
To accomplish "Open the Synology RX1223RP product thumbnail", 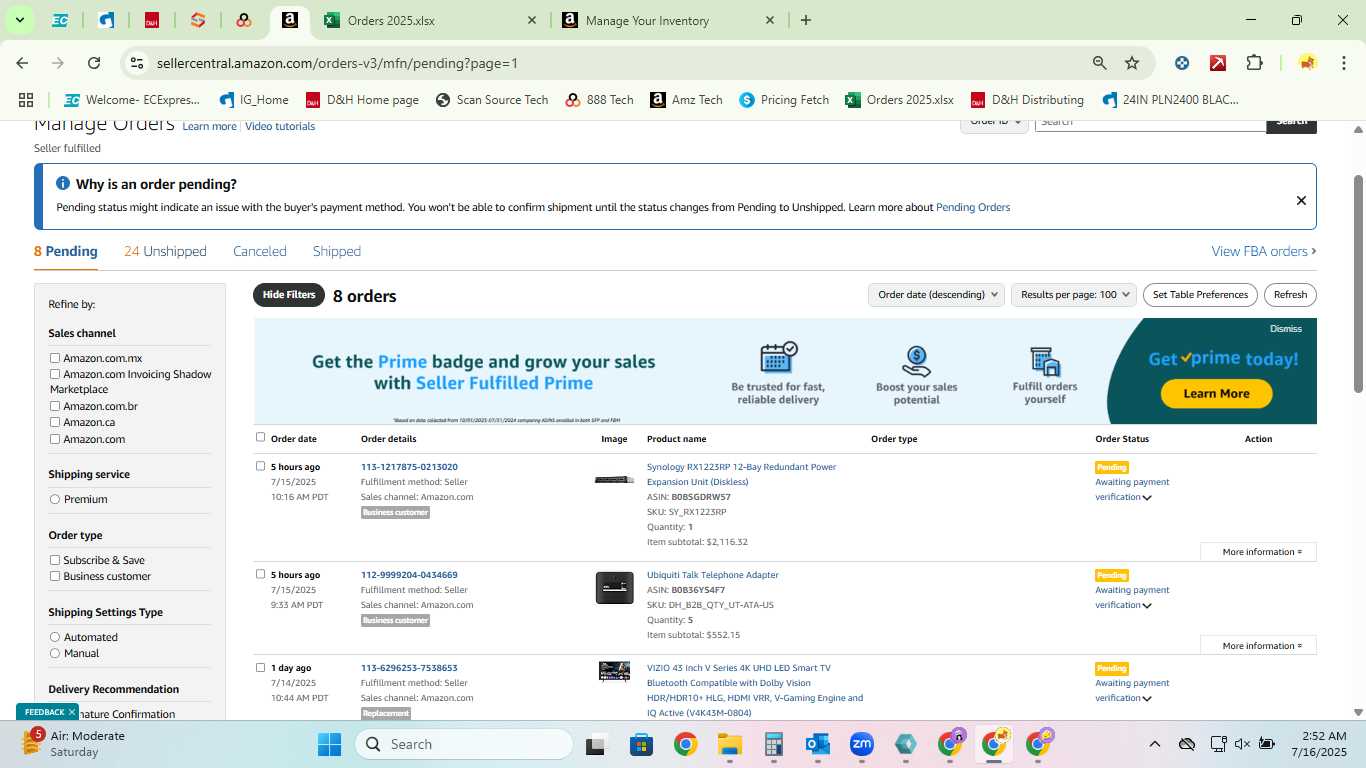I will [x=614, y=480].
